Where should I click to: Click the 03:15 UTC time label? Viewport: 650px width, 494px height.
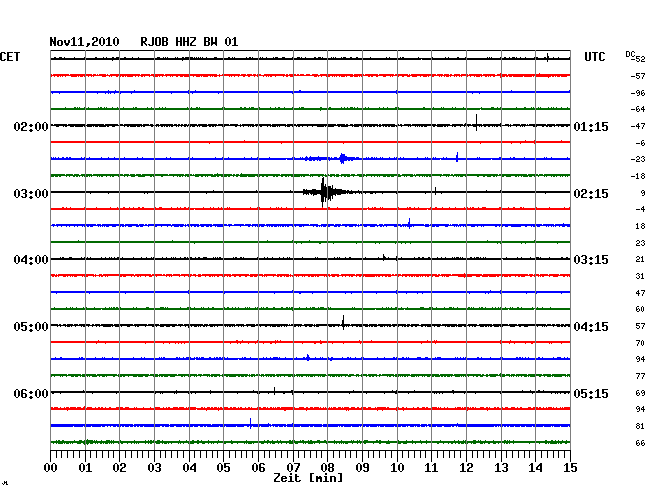tap(591, 260)
